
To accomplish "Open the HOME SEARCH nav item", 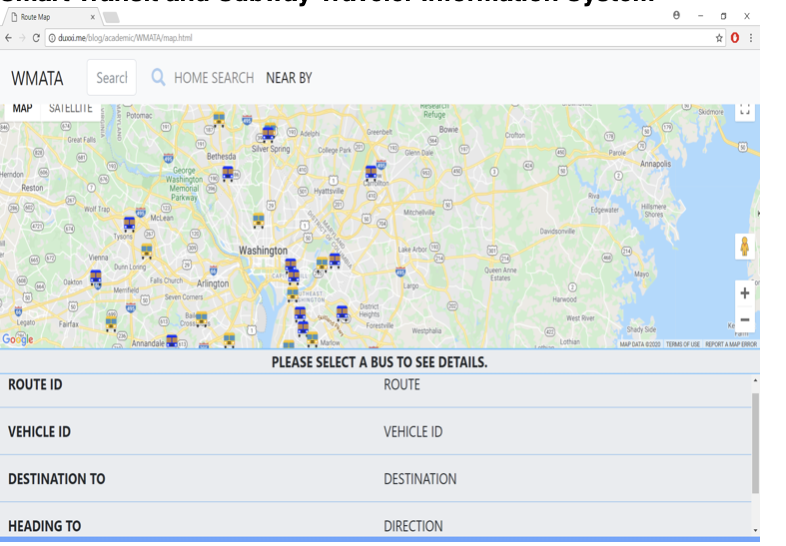I will [x=214, y=78].
